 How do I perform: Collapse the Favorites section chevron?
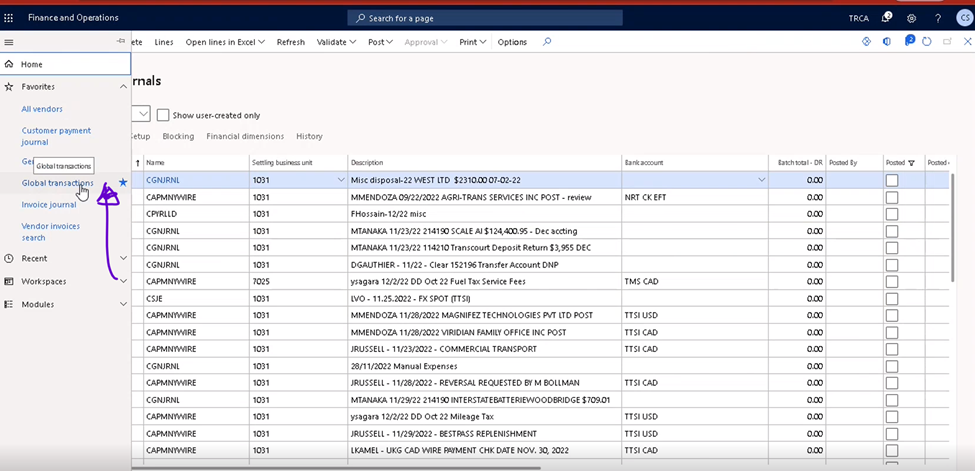123,86
